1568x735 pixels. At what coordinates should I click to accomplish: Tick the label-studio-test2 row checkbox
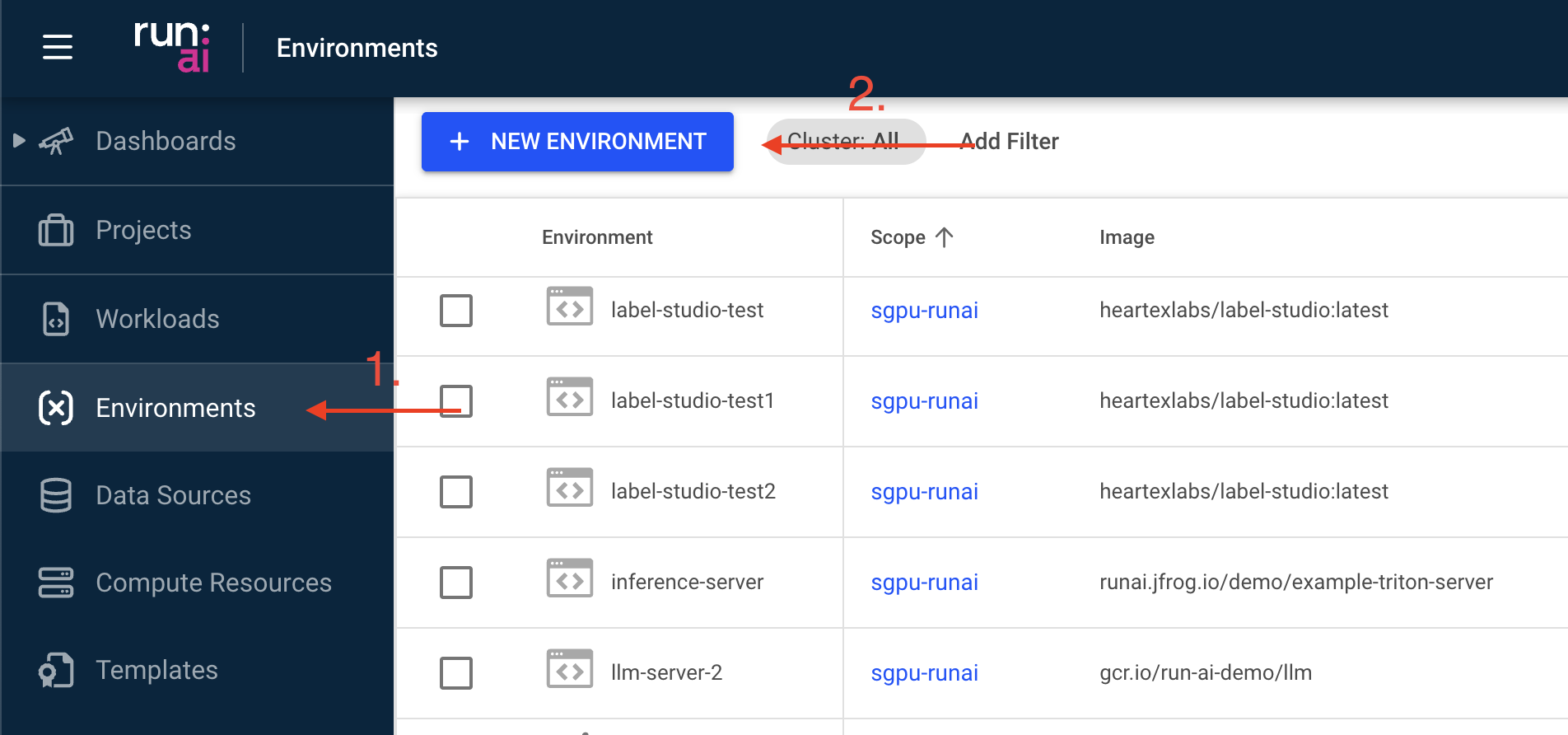point(456,492)
